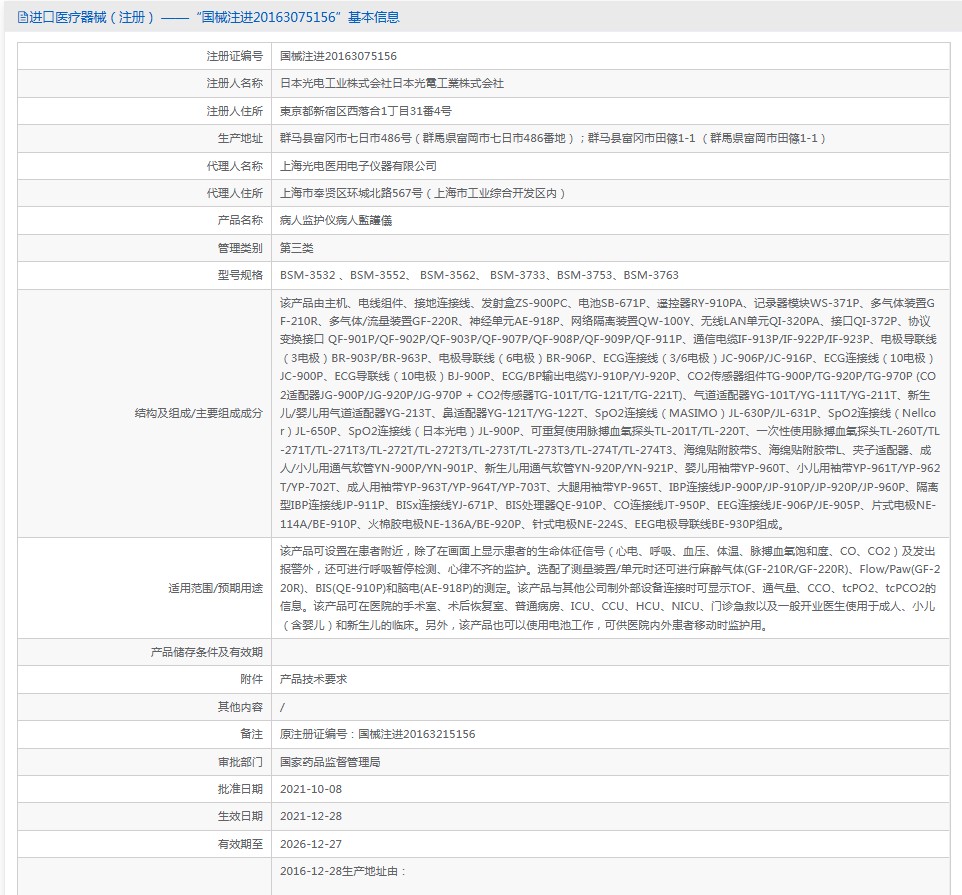Select effective date 2021-12-28
The width and height of the screenshot is (962, 895).
coord(311,816)
